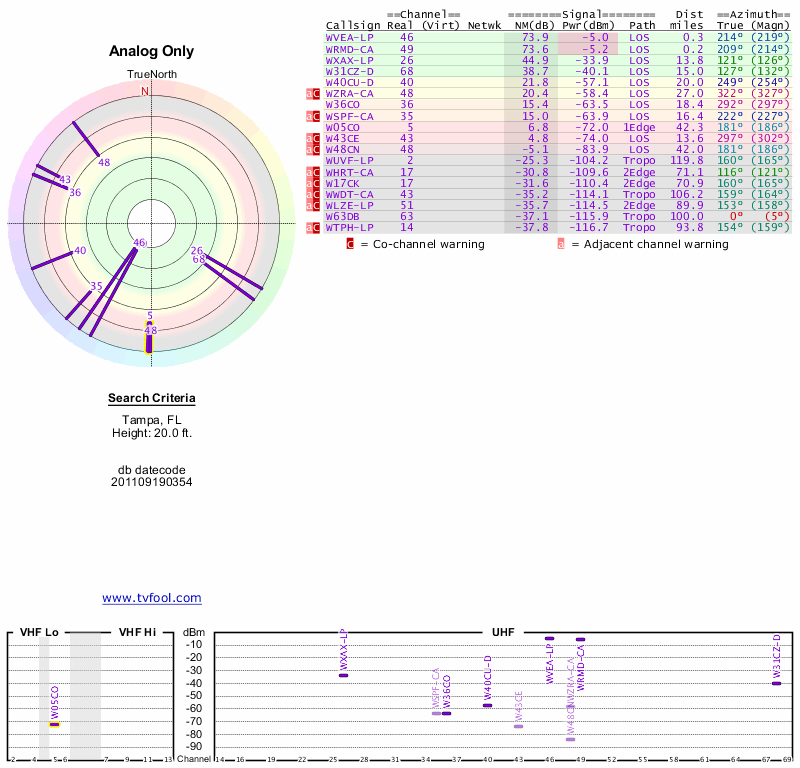Click the red N north marker on radar
Screen dimensions: 800x768
pos(146,91)
